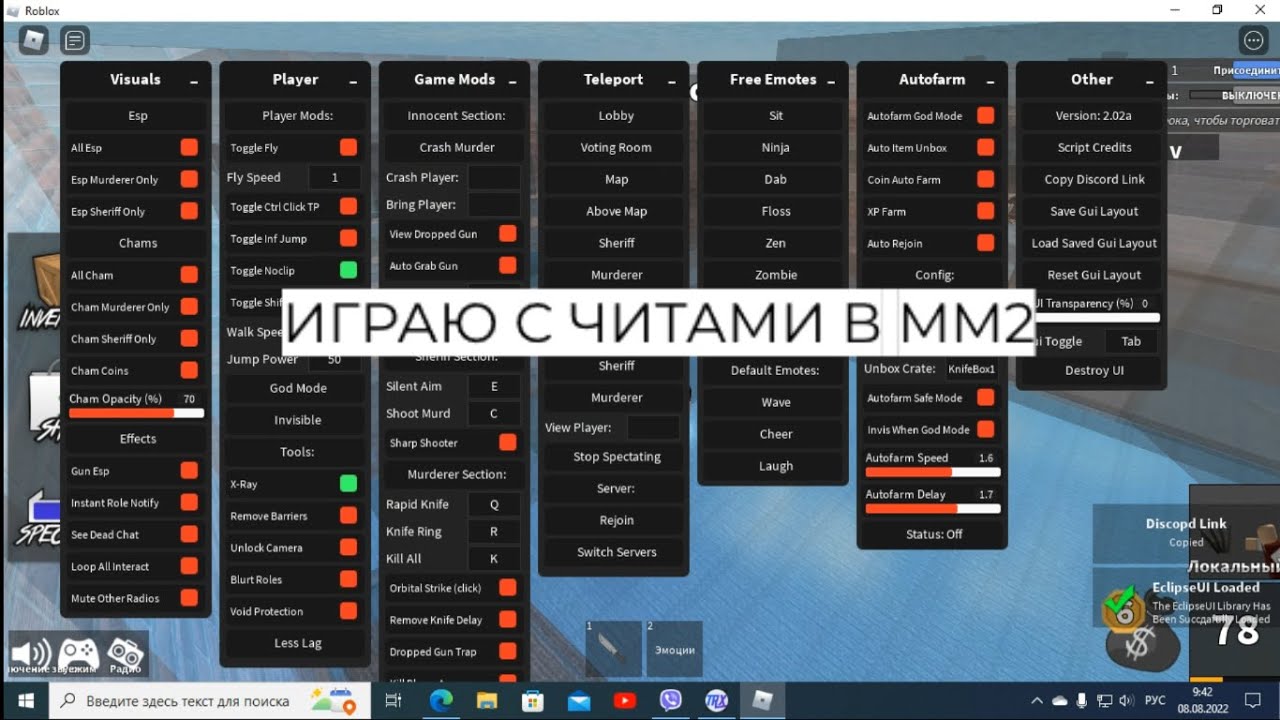Collapse the Teleport panel
The image size is (1280, 720).
pos(671,81)
